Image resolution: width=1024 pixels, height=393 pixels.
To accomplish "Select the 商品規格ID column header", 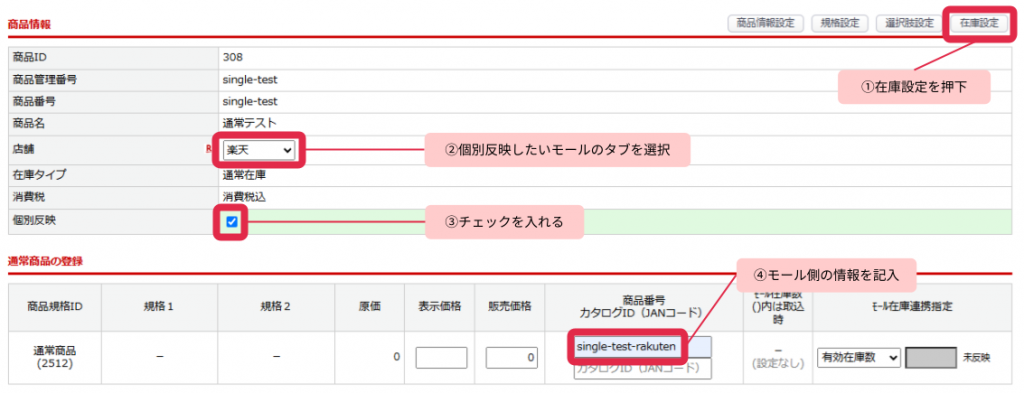I will point(55,306).
